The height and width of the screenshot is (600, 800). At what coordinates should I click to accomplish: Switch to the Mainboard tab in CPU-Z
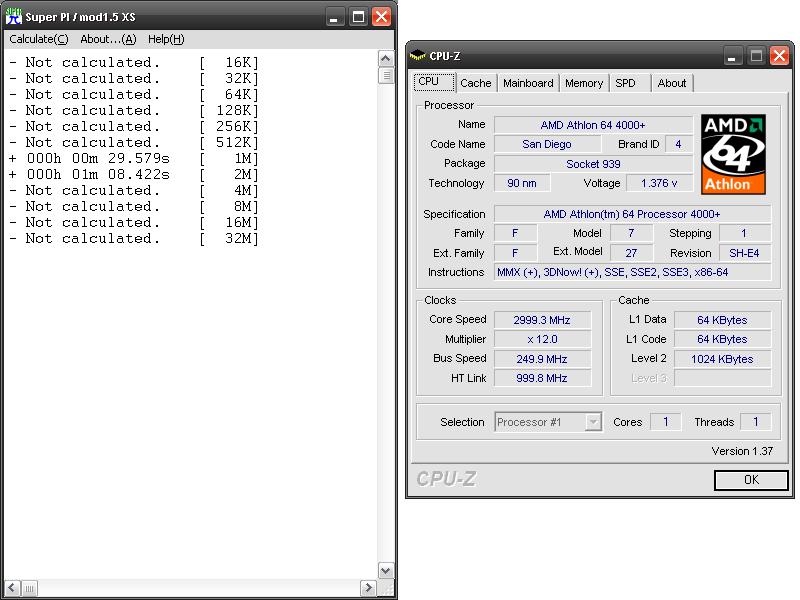[x=528, y=83]
